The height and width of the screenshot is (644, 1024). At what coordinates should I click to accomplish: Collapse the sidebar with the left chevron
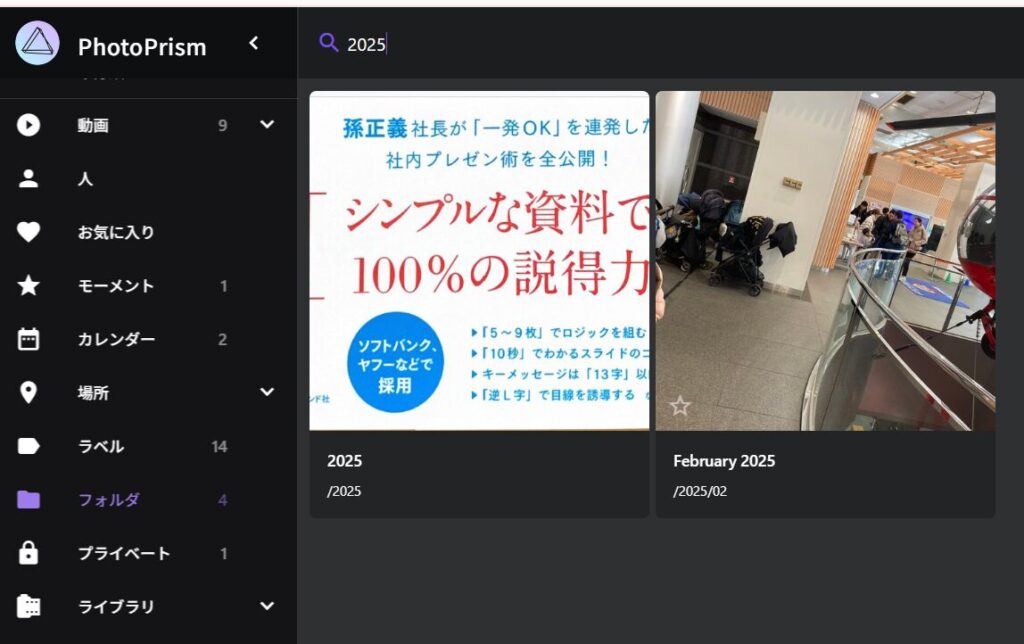click(254, 44)
